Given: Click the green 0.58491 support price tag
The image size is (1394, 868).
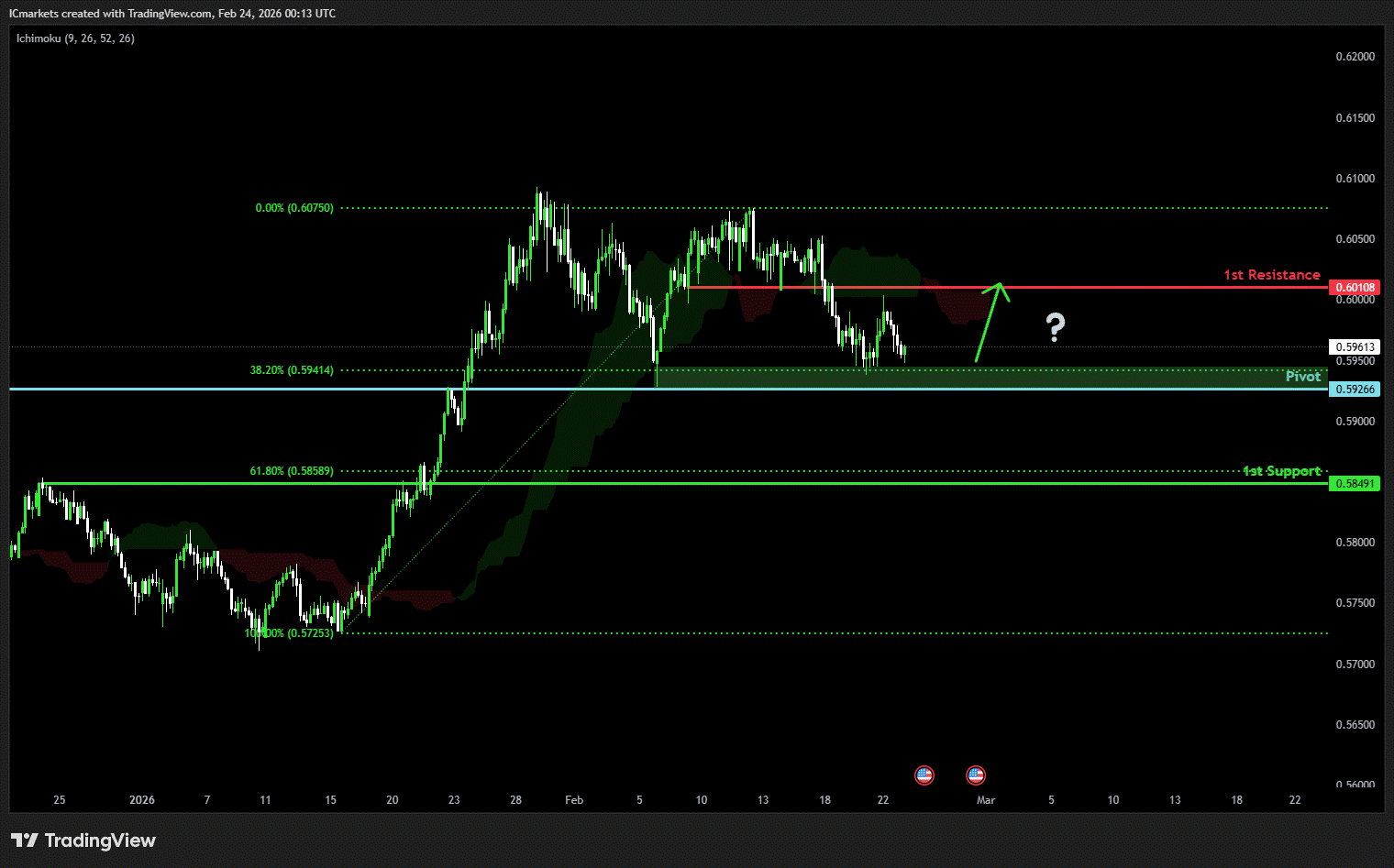Looking at the screenshot, I should coord(1355,484).
